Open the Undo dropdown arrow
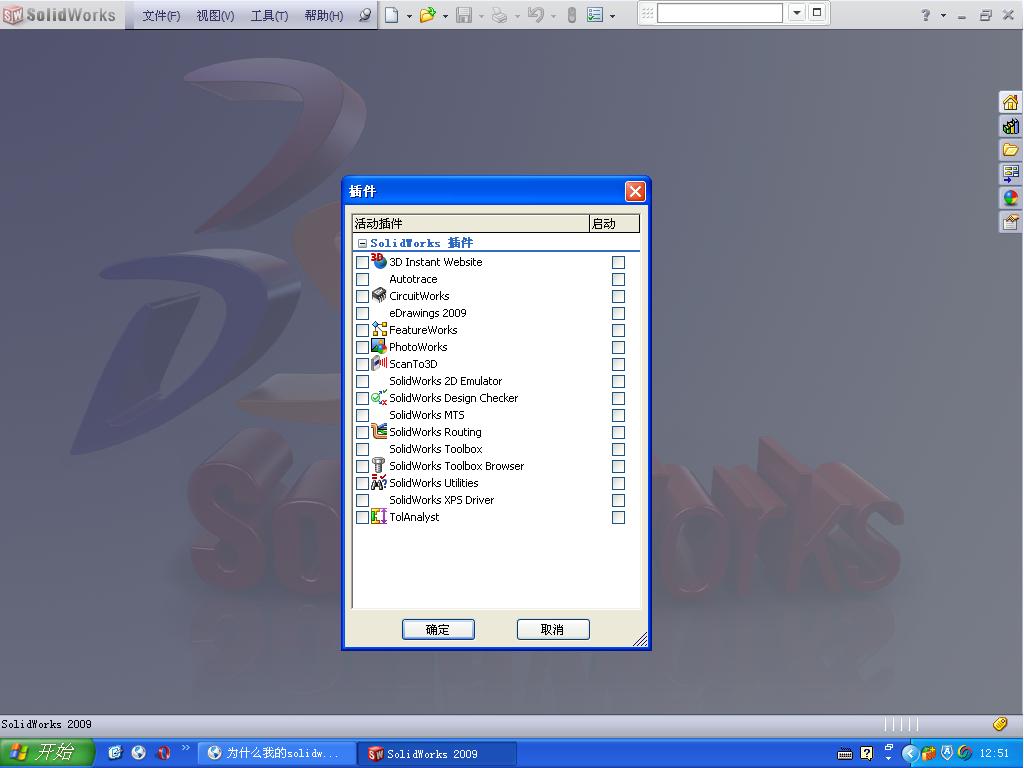 (x=554, y=16)
